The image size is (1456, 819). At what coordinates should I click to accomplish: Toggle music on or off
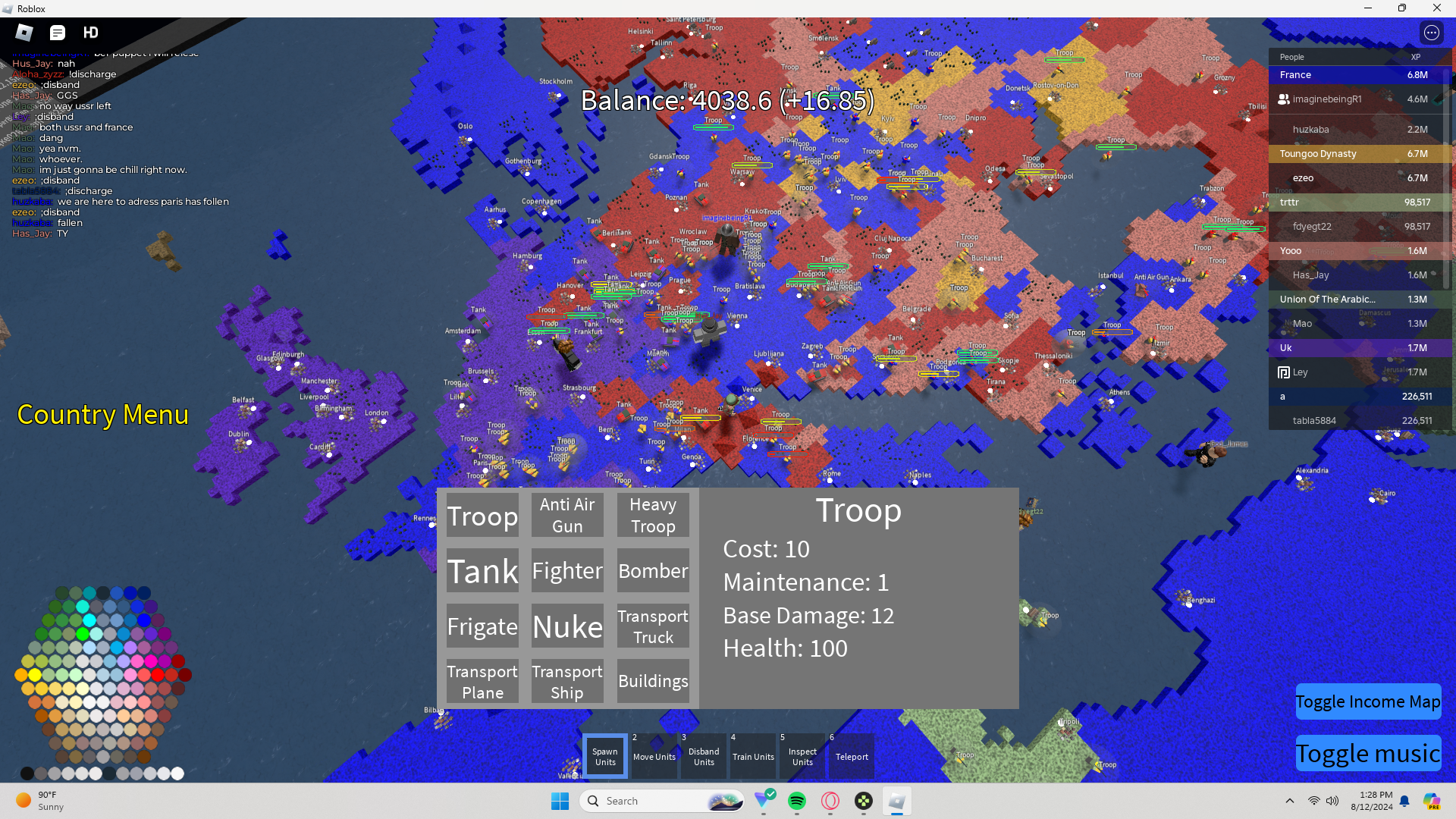pyautogui.click(x=1367, y=753)
